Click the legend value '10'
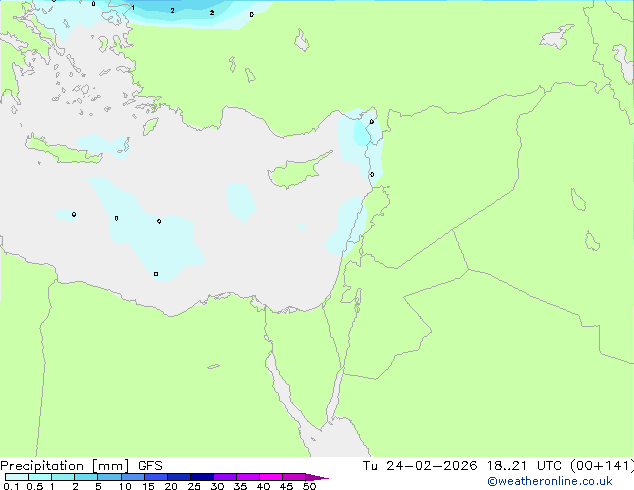This screenshot has width=634, height=490. pyautogui.click(x=125, y=486)
